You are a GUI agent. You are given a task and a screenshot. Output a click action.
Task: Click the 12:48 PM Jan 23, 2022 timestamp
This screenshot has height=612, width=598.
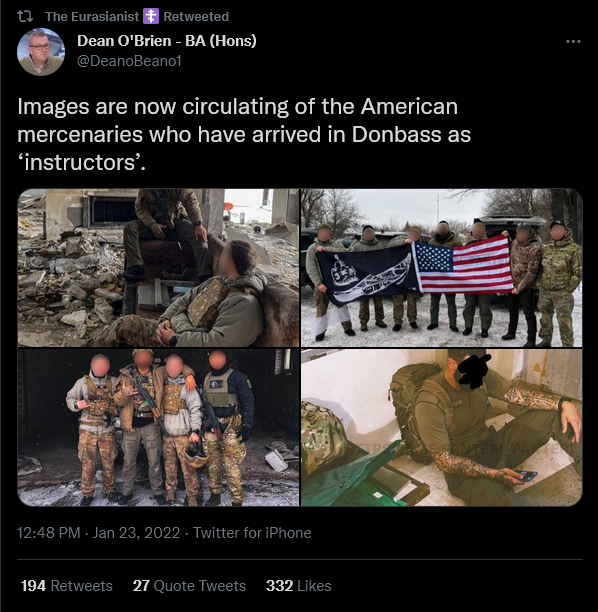(x=98, y=533)
